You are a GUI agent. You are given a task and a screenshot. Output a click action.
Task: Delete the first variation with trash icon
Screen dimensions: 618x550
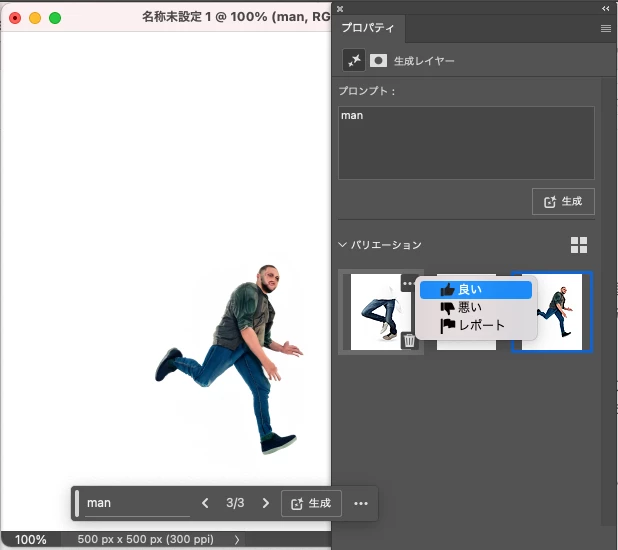tap(409, 340)
